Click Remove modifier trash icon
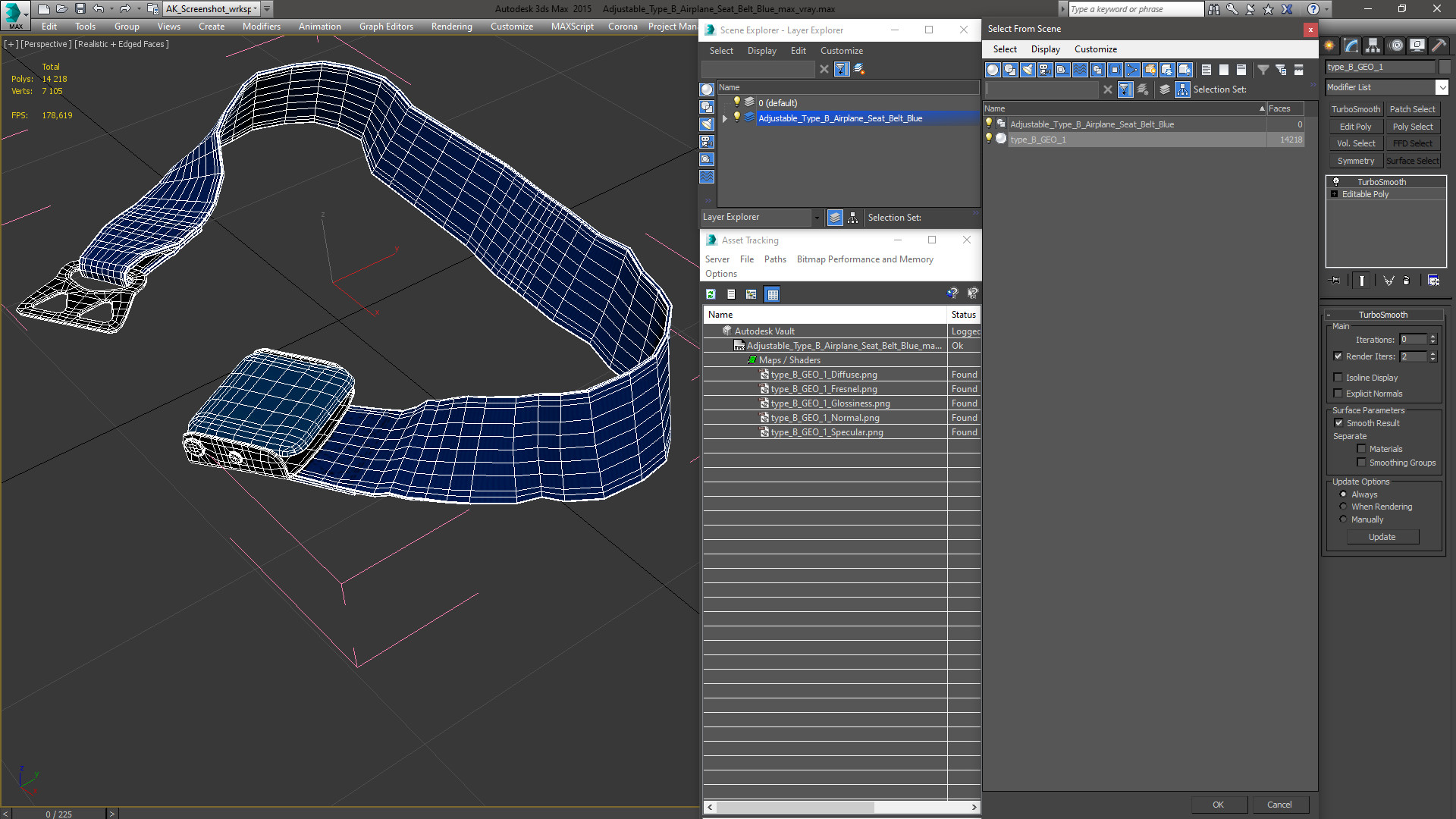The image size is (1456, 819). coord(1406,281)
